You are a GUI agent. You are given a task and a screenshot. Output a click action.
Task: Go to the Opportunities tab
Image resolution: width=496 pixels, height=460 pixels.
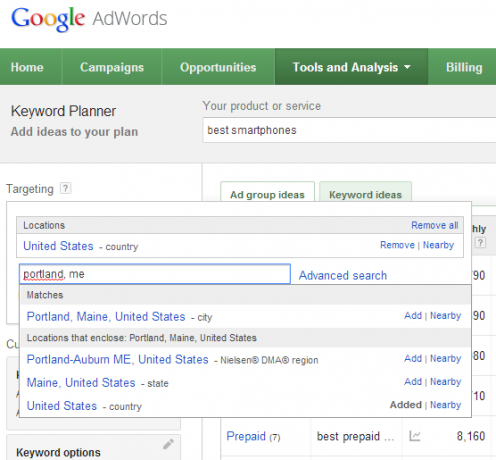[218, 67]
